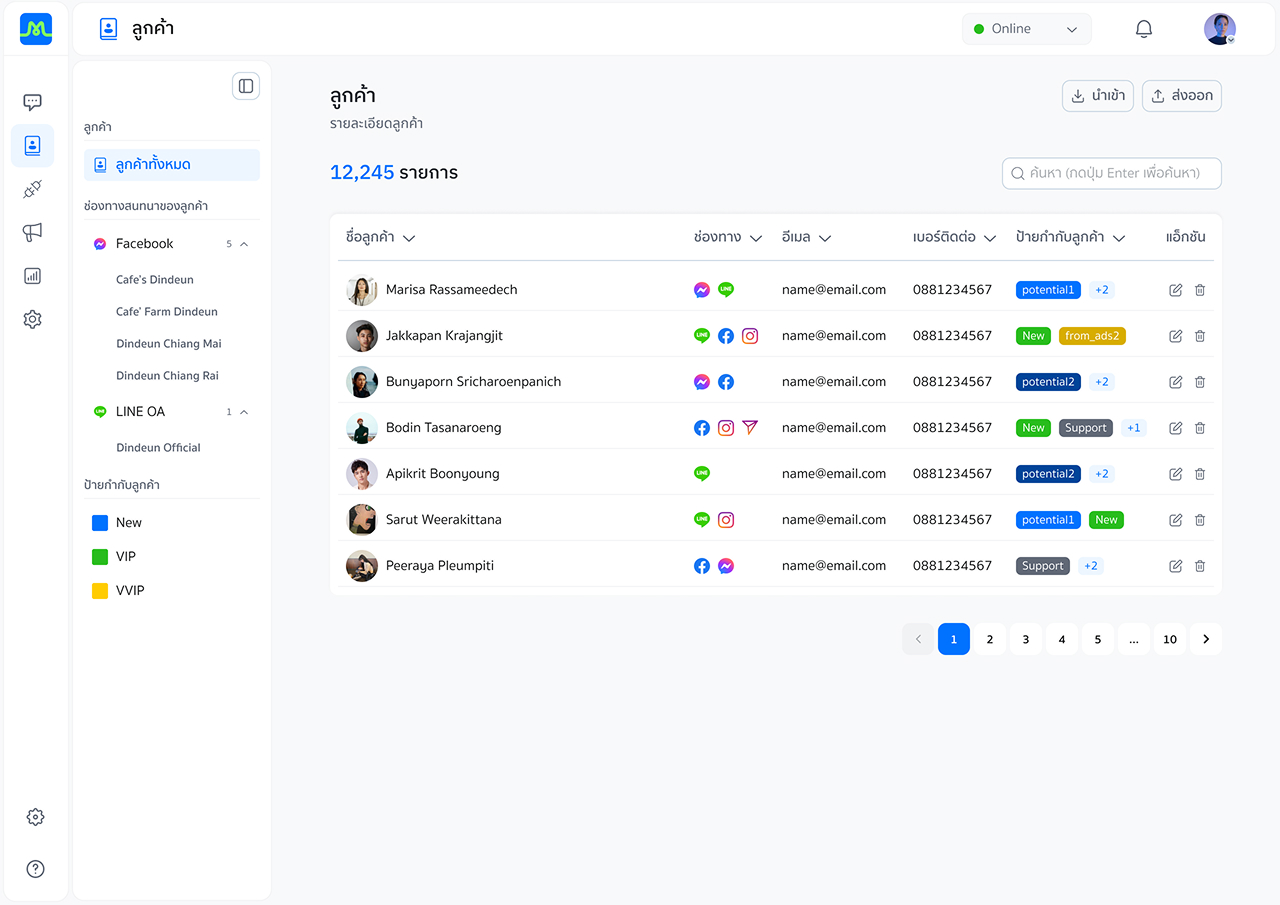Image resolution: width=1280 pixels, height=905 pixels.
Task: Collapse the side panel with toggle icon
Action: pos(246,86)
